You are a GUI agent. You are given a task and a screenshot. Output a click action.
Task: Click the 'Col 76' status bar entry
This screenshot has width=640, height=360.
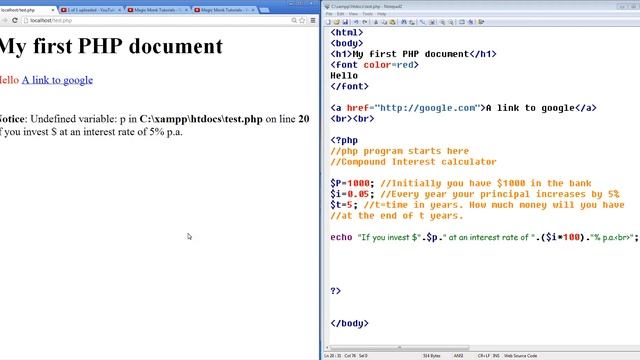tap(350, 356)
